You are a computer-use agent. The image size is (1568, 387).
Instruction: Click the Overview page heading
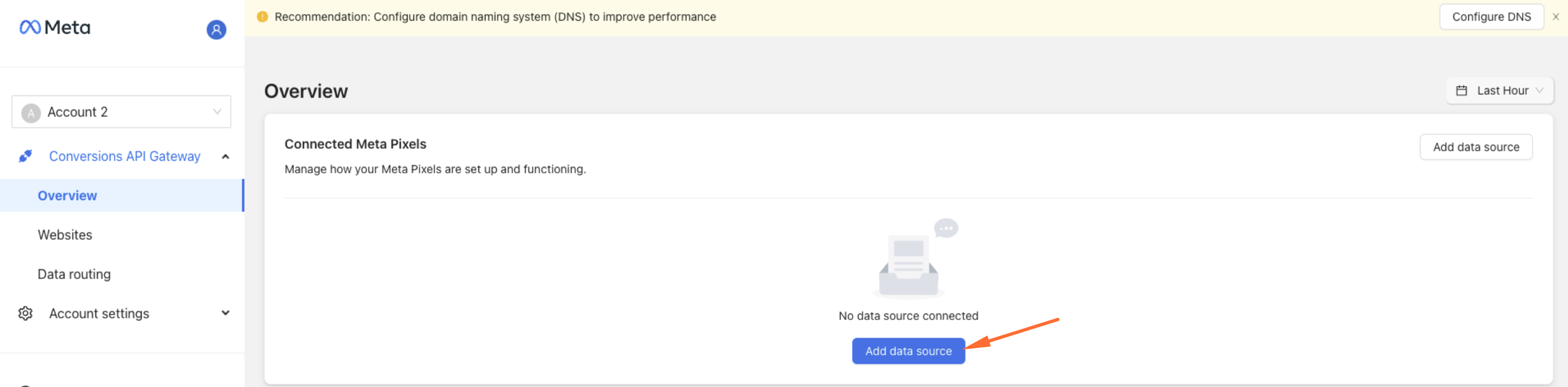306,92
